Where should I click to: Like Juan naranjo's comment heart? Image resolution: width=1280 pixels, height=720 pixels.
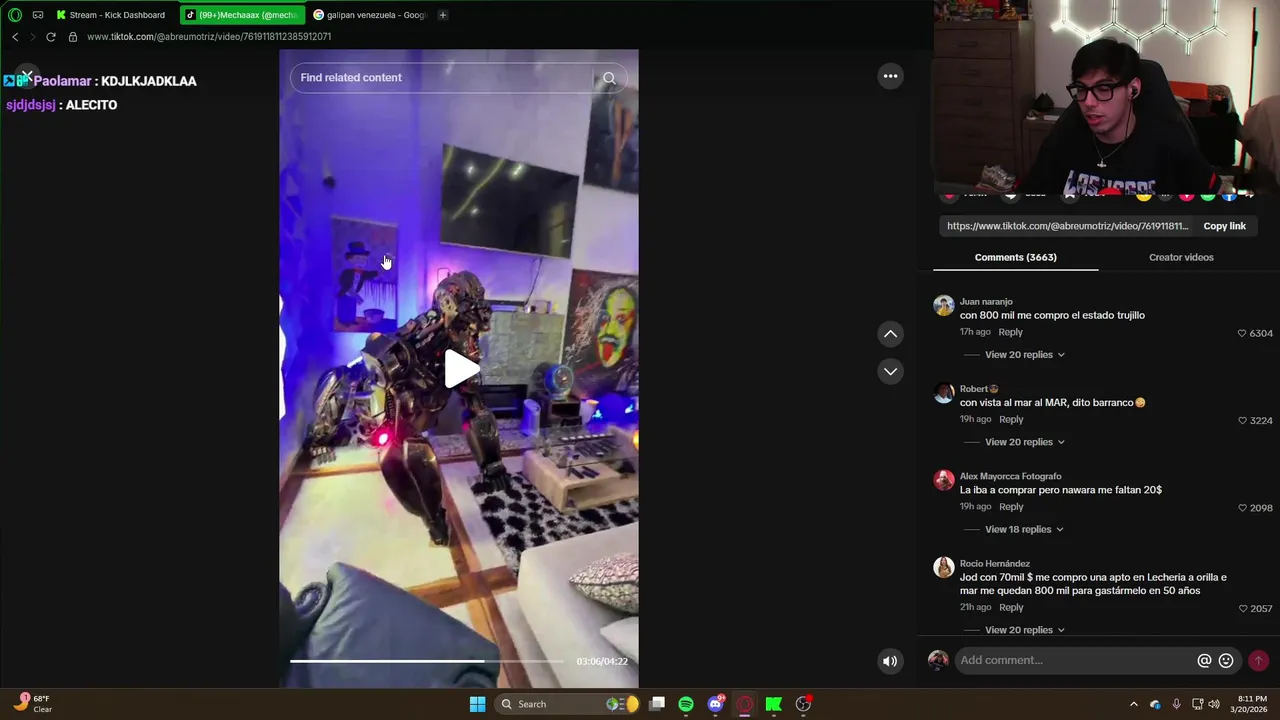tap(1242, 333)
